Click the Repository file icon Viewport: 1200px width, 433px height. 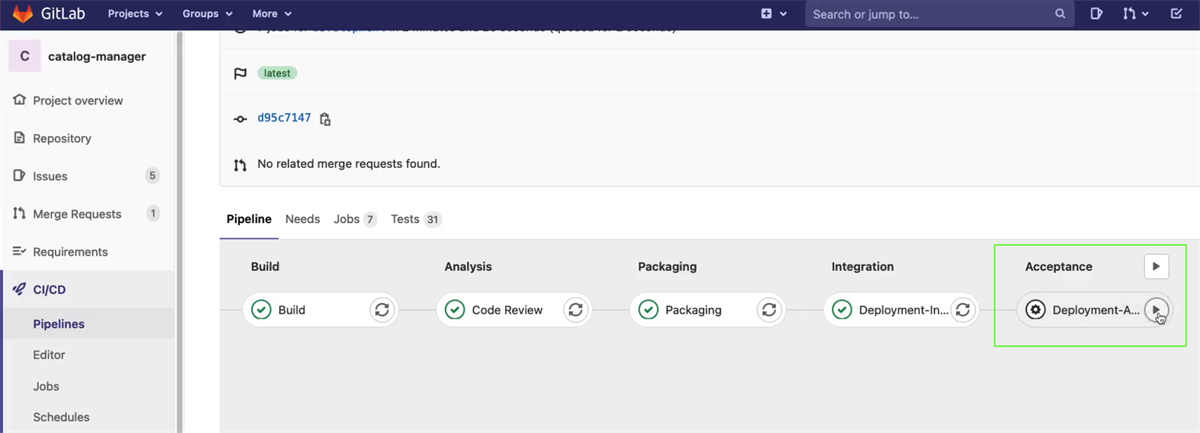(x=18, y=138)
